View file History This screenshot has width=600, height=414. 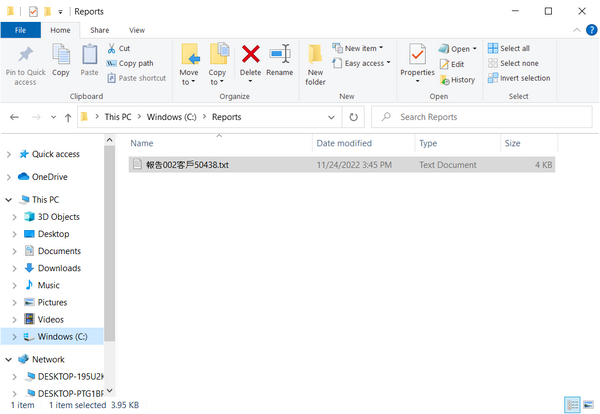[458, 80]
